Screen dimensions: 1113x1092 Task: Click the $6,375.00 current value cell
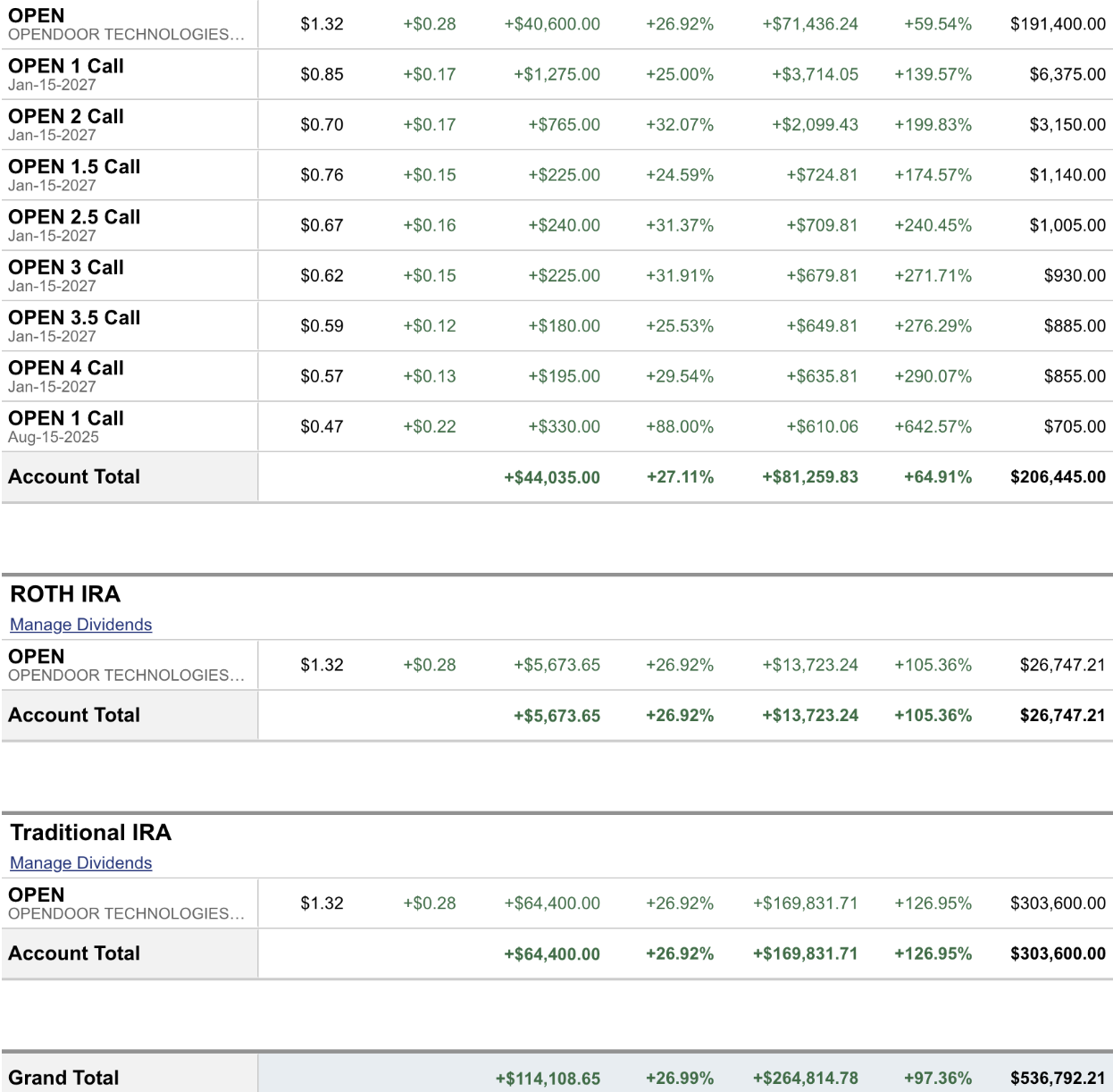point(1067,75)
